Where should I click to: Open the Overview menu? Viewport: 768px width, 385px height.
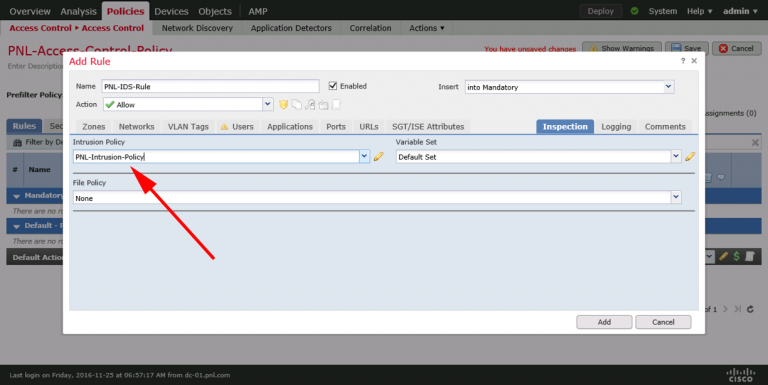(30, 11)
